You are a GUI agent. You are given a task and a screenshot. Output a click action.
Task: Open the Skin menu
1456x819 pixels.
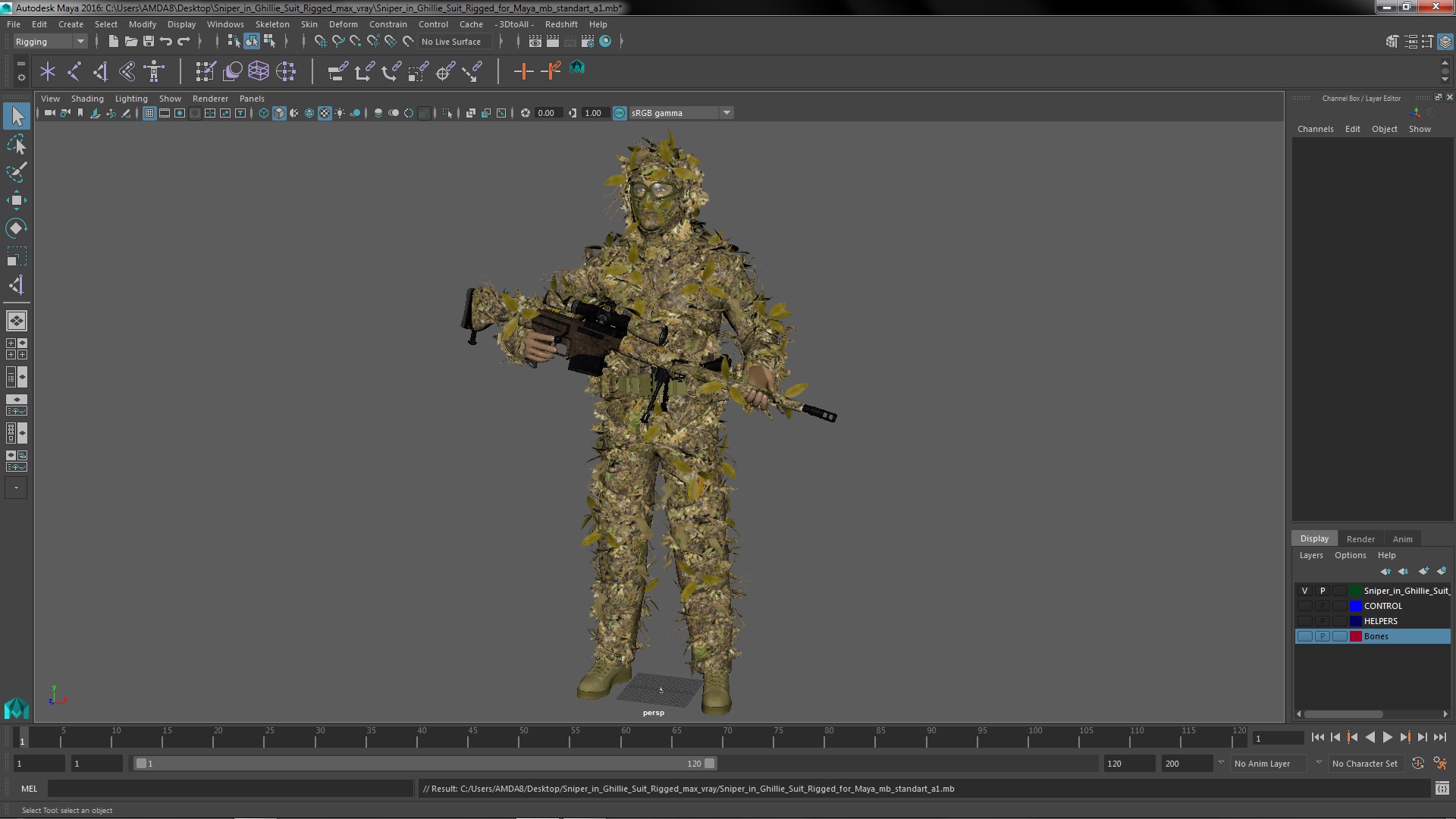pyautogui.click(x=309, y=24)
